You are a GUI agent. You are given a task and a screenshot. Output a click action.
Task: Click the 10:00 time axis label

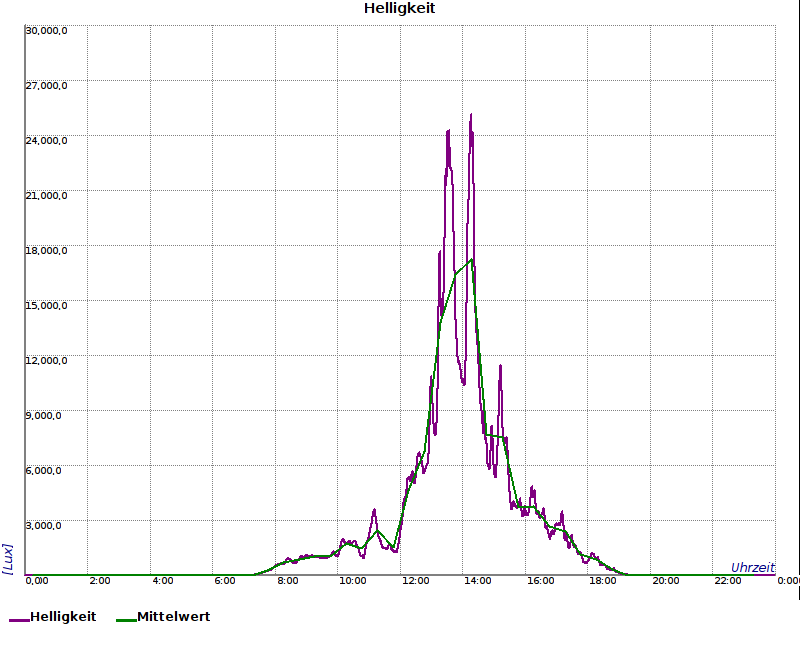[x=353, y=581]
